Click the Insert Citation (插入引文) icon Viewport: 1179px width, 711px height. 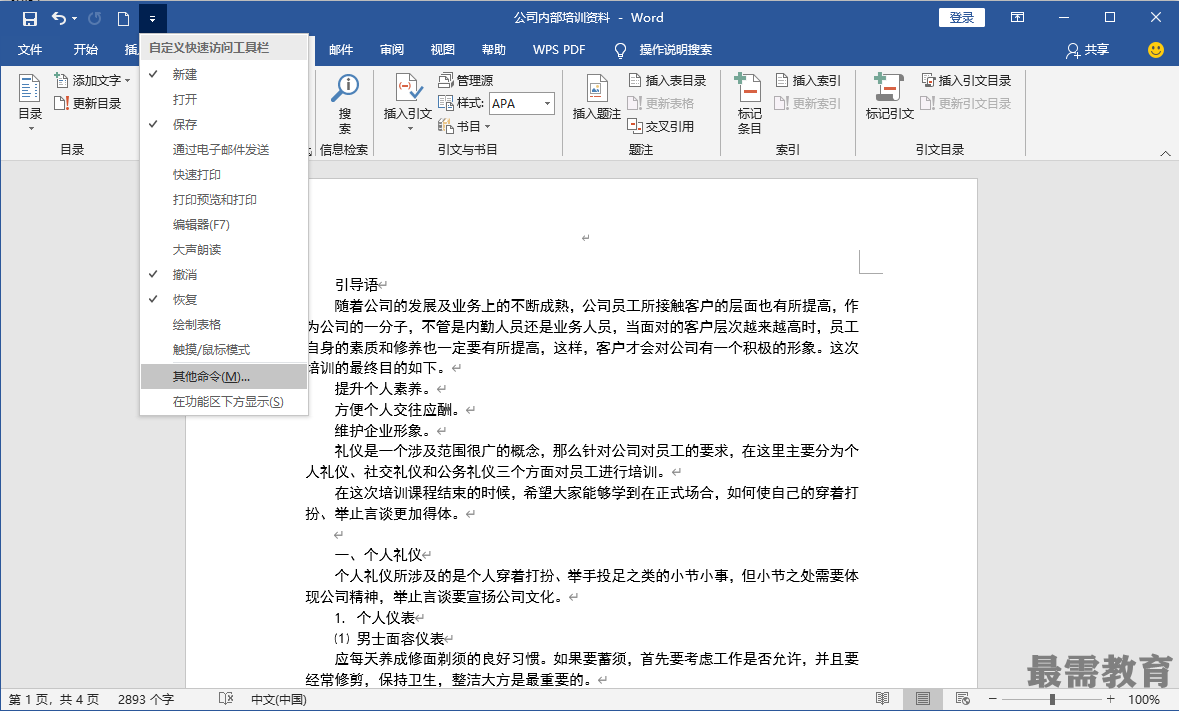click(x=408, y=89)
